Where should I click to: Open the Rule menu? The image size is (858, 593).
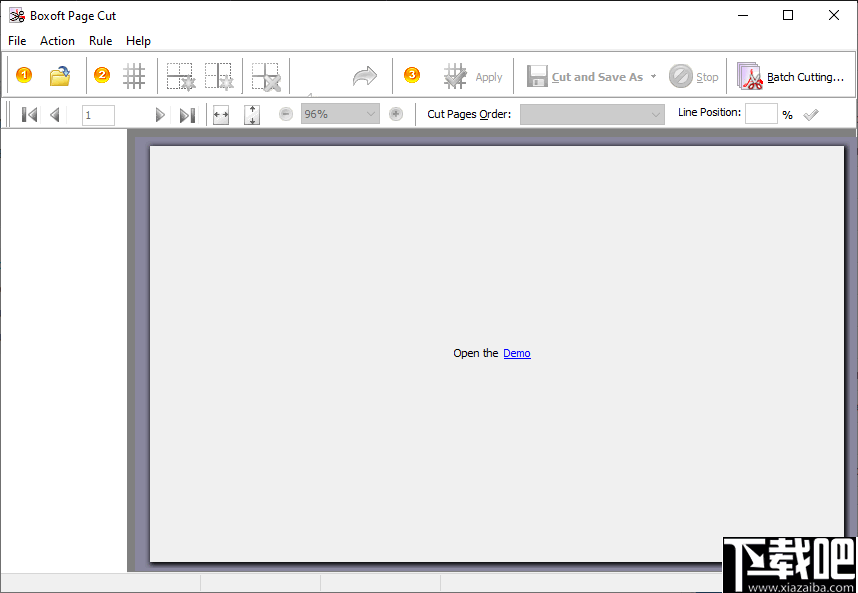point(100,41)
